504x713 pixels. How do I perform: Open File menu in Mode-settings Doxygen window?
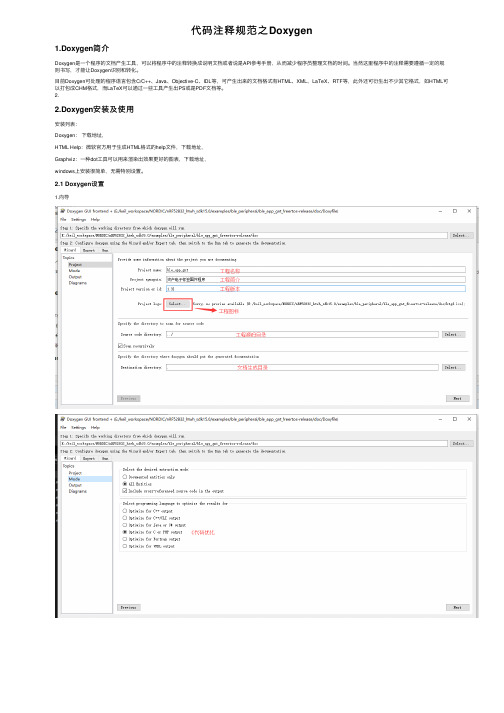[63, 427]
